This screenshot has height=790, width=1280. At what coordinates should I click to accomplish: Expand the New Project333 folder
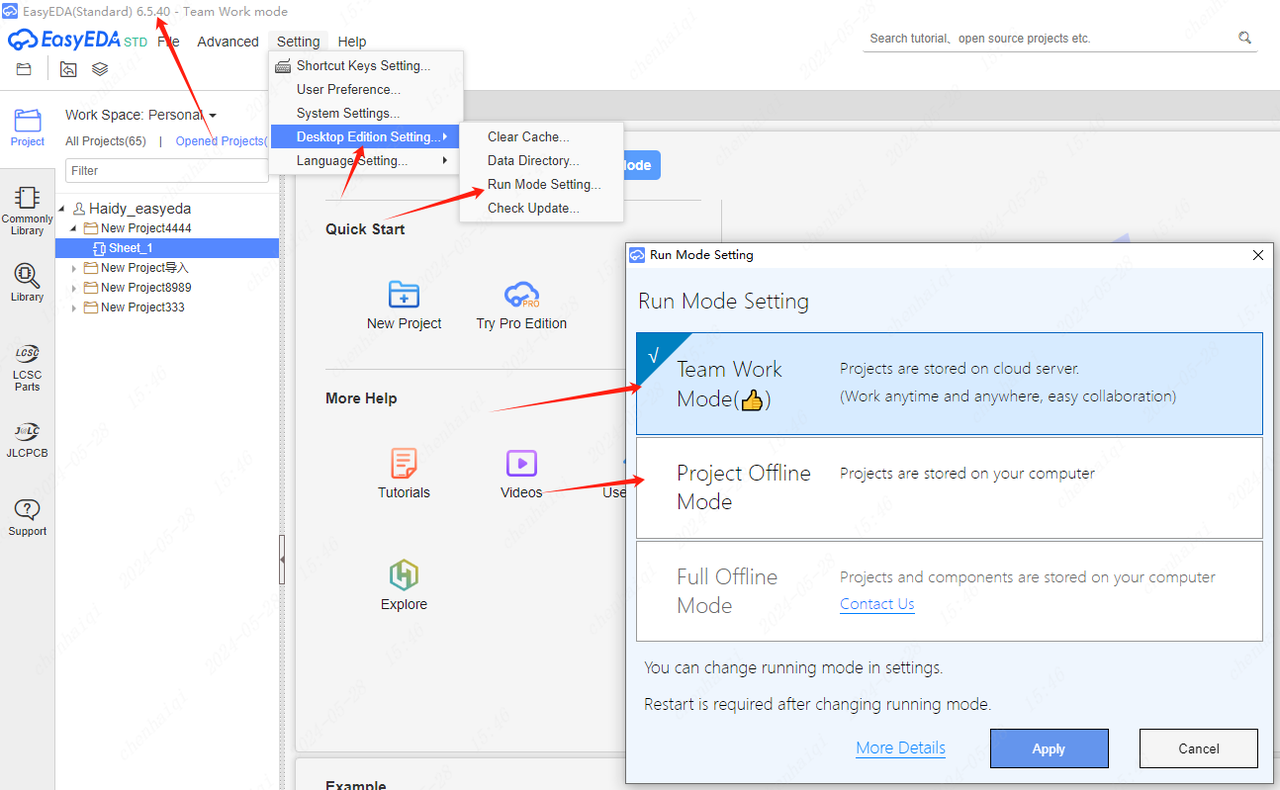tap(74, 308)
